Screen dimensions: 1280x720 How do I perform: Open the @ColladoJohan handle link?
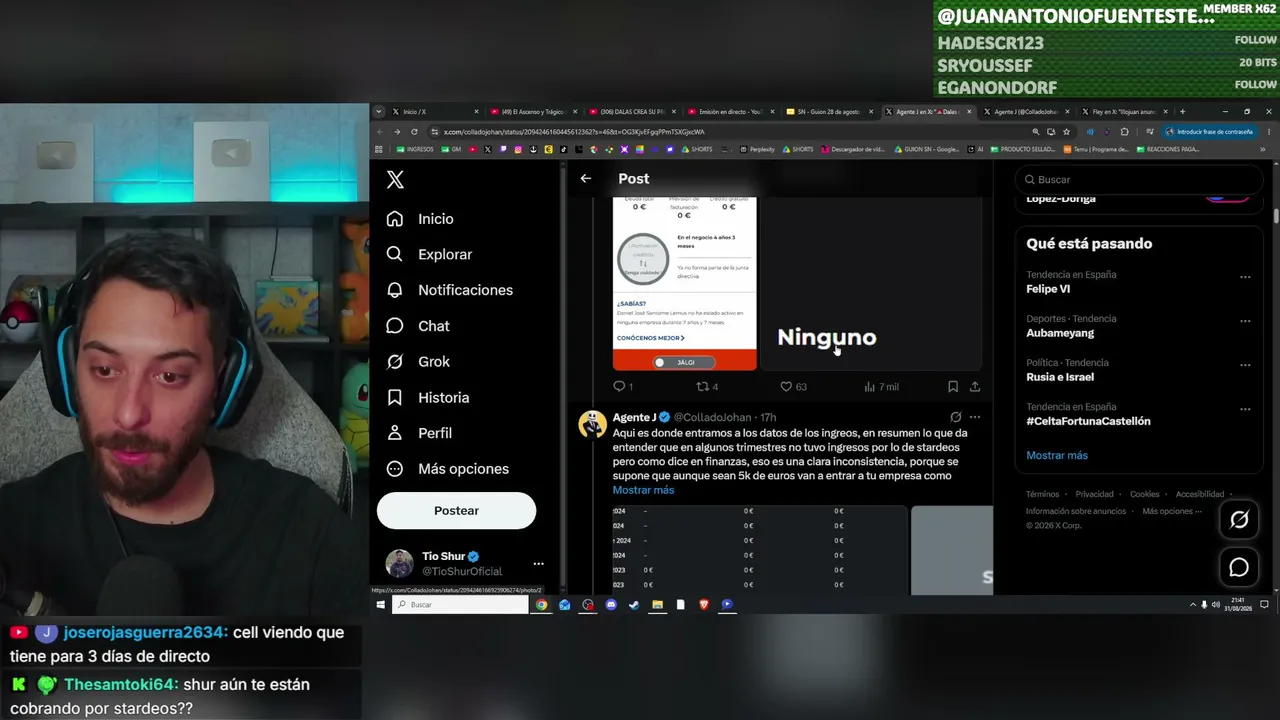tap(712, 417)
